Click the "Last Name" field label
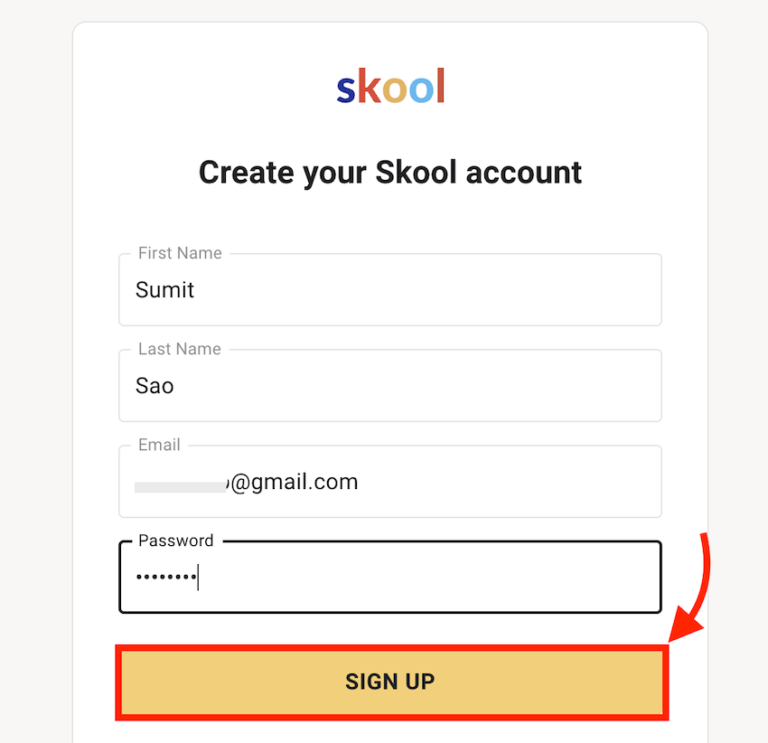This screenshot has height=743, width=768. click(180, 349)
